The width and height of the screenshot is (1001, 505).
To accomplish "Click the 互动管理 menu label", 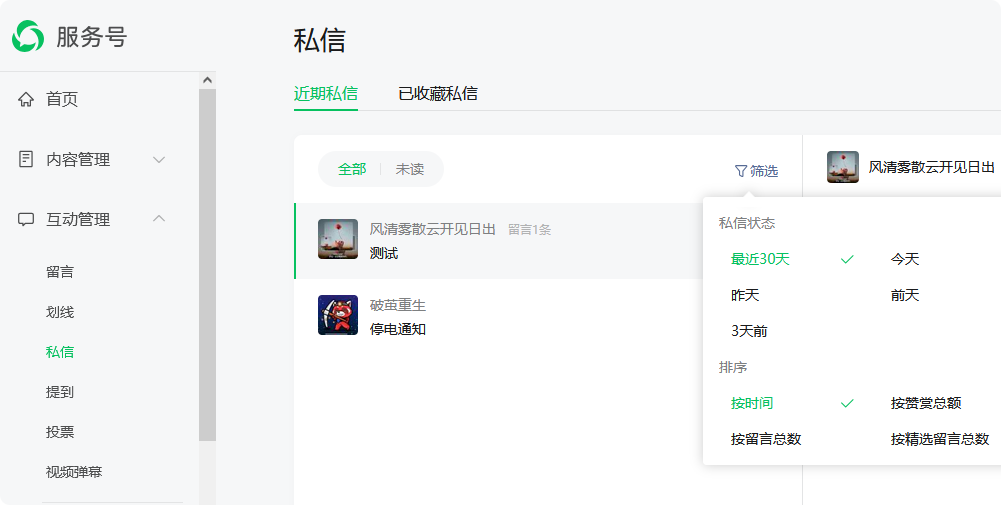I will pos(78,220).
